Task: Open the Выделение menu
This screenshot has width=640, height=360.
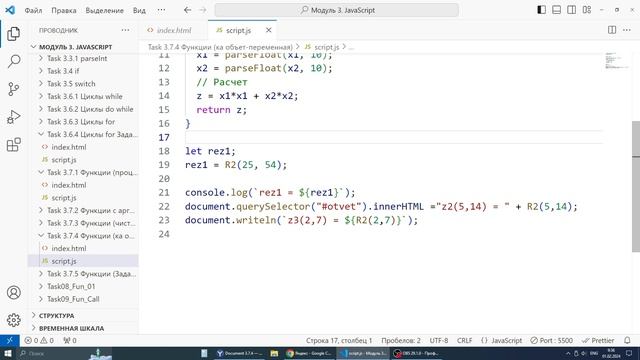Action: [104, 10]
